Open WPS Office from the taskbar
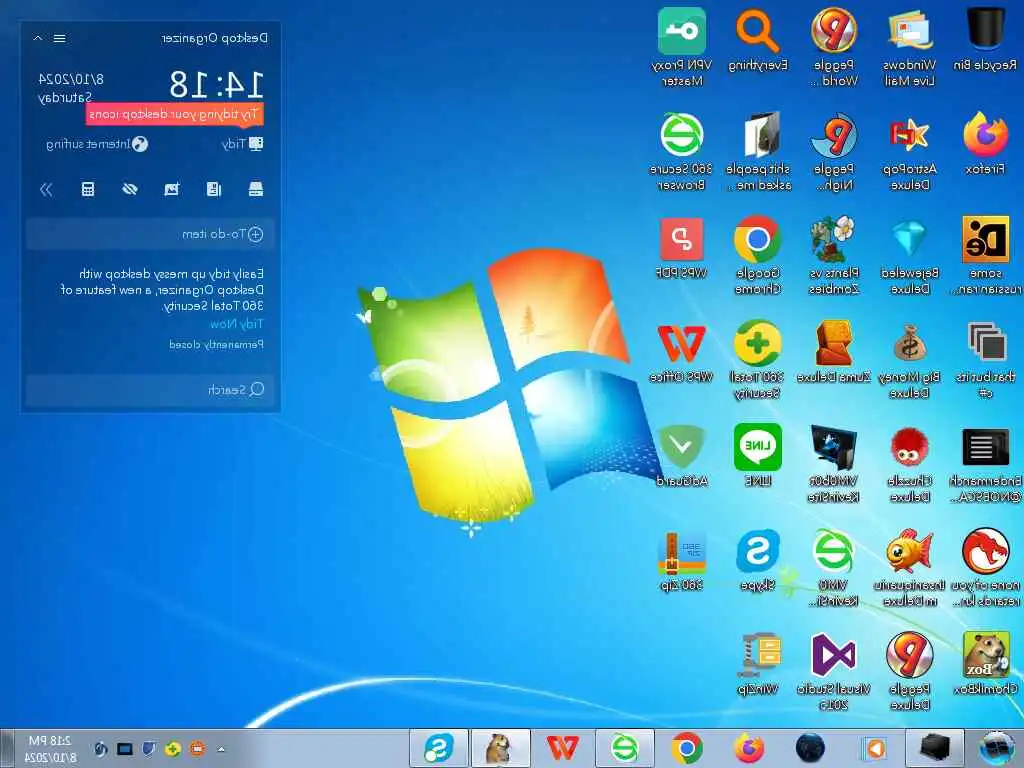This screenshot has width=1024, height=768. [562, 748]
